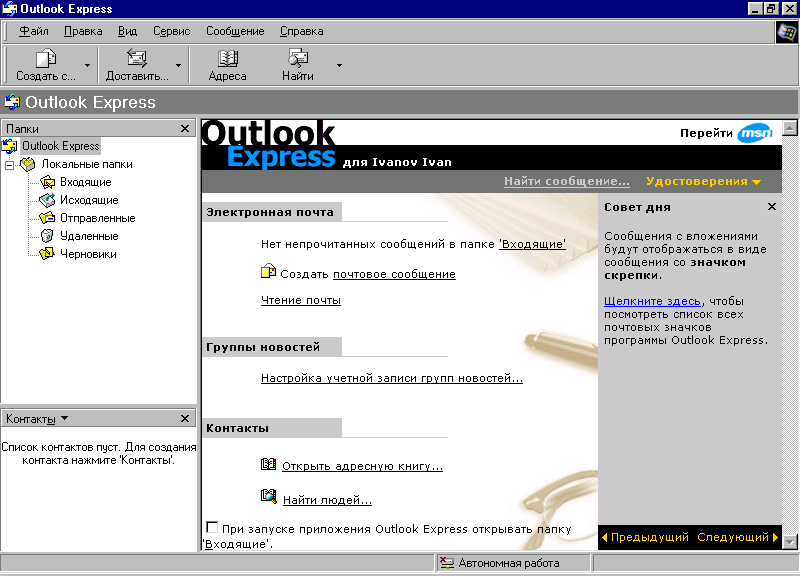Click the Доставить почту toolbar icon

(x=136, y=59)
